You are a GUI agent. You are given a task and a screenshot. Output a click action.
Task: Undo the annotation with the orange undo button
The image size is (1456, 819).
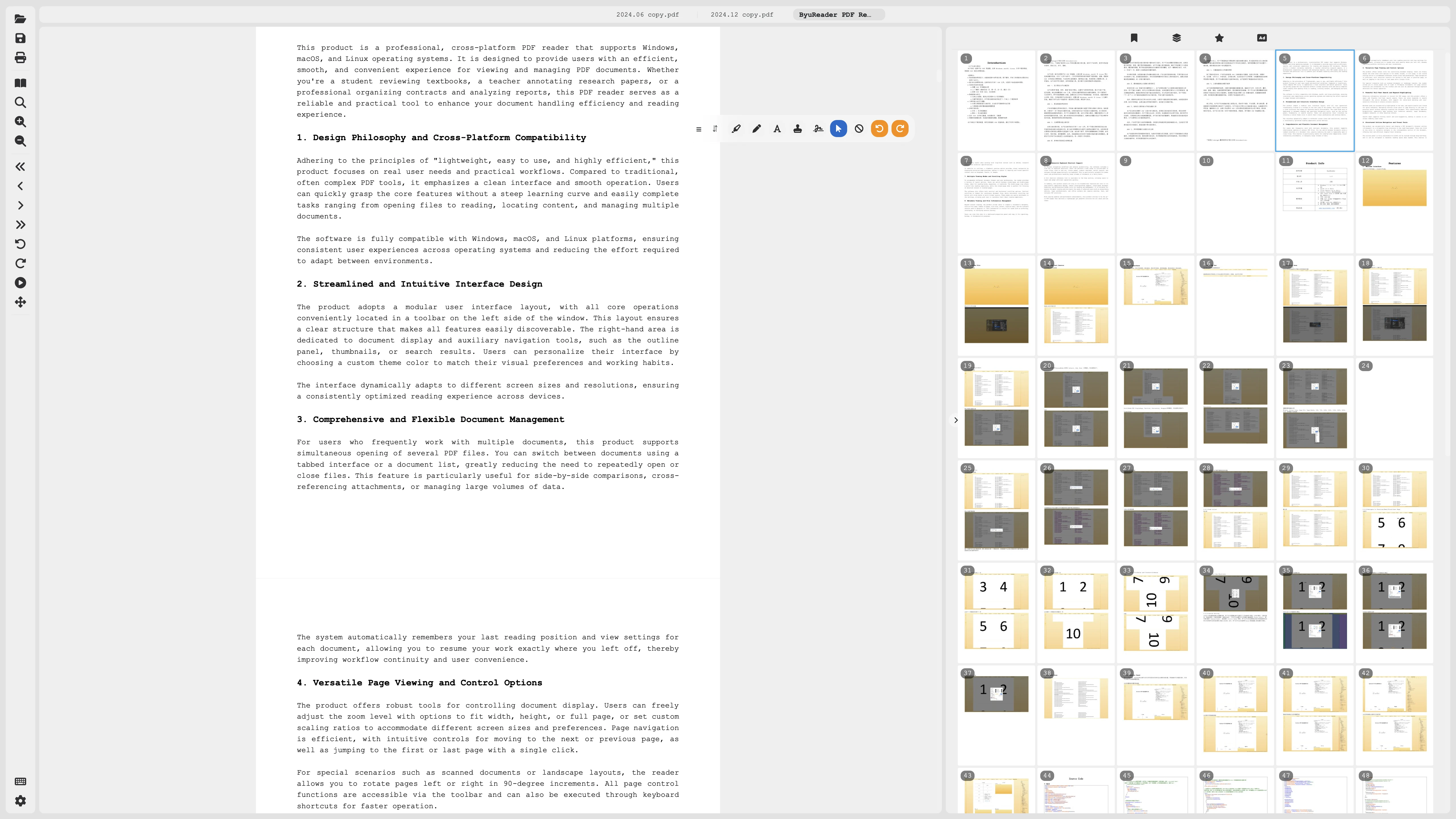click(880, 129)
